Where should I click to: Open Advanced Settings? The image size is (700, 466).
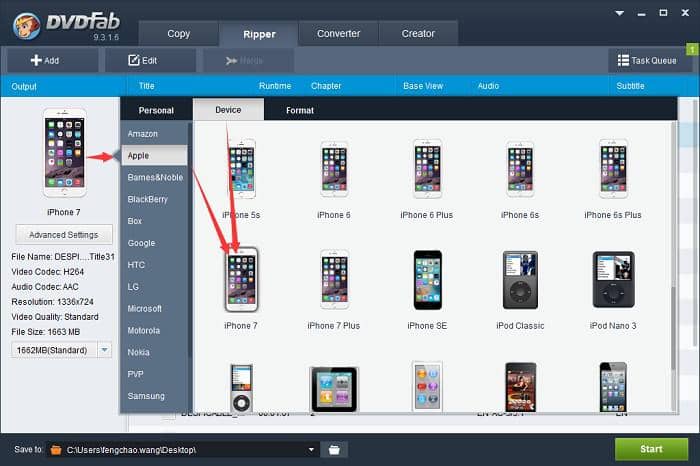64,235
